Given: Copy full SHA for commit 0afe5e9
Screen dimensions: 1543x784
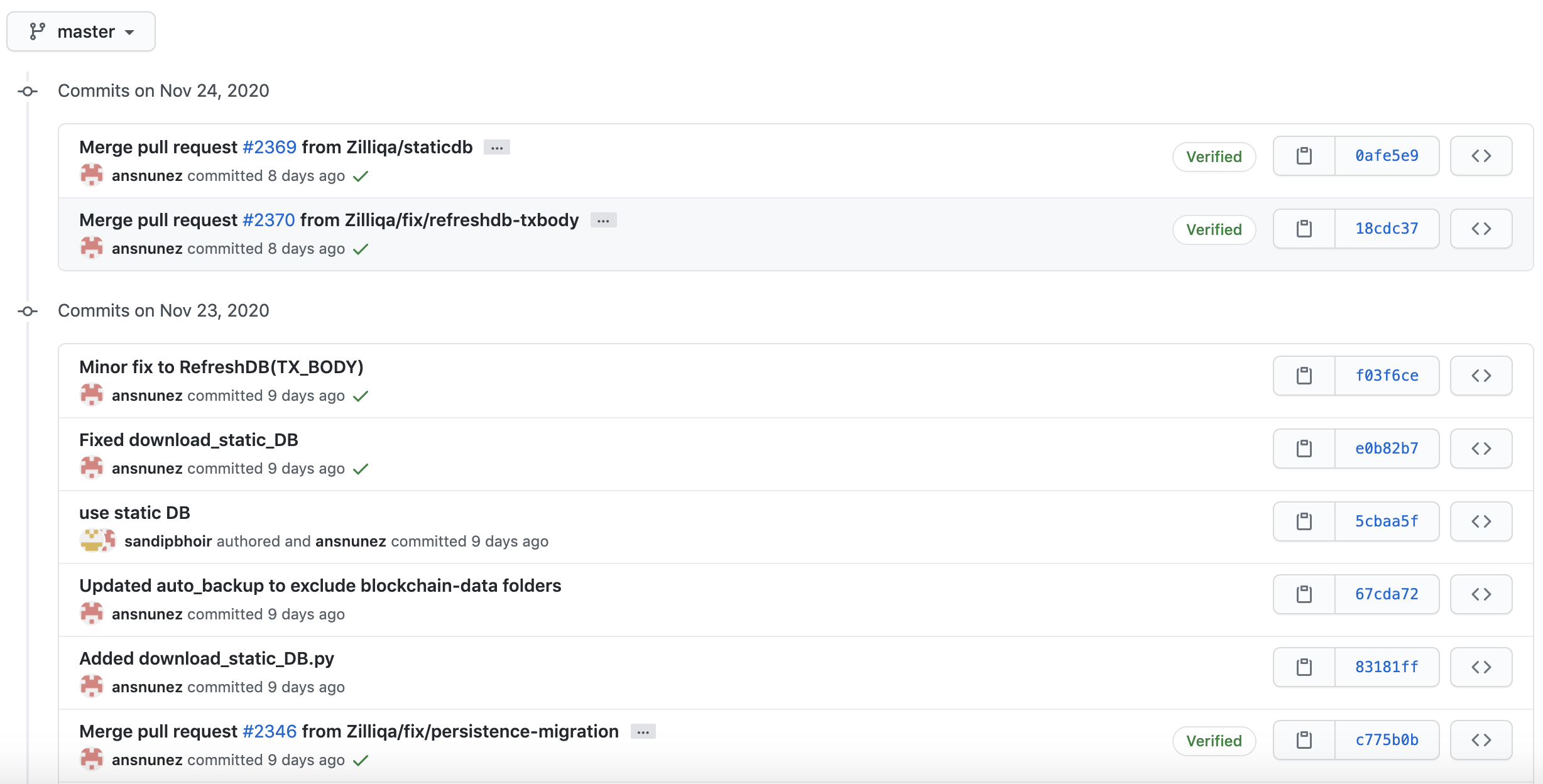Looking at the screenshot, I should 1304,156.
